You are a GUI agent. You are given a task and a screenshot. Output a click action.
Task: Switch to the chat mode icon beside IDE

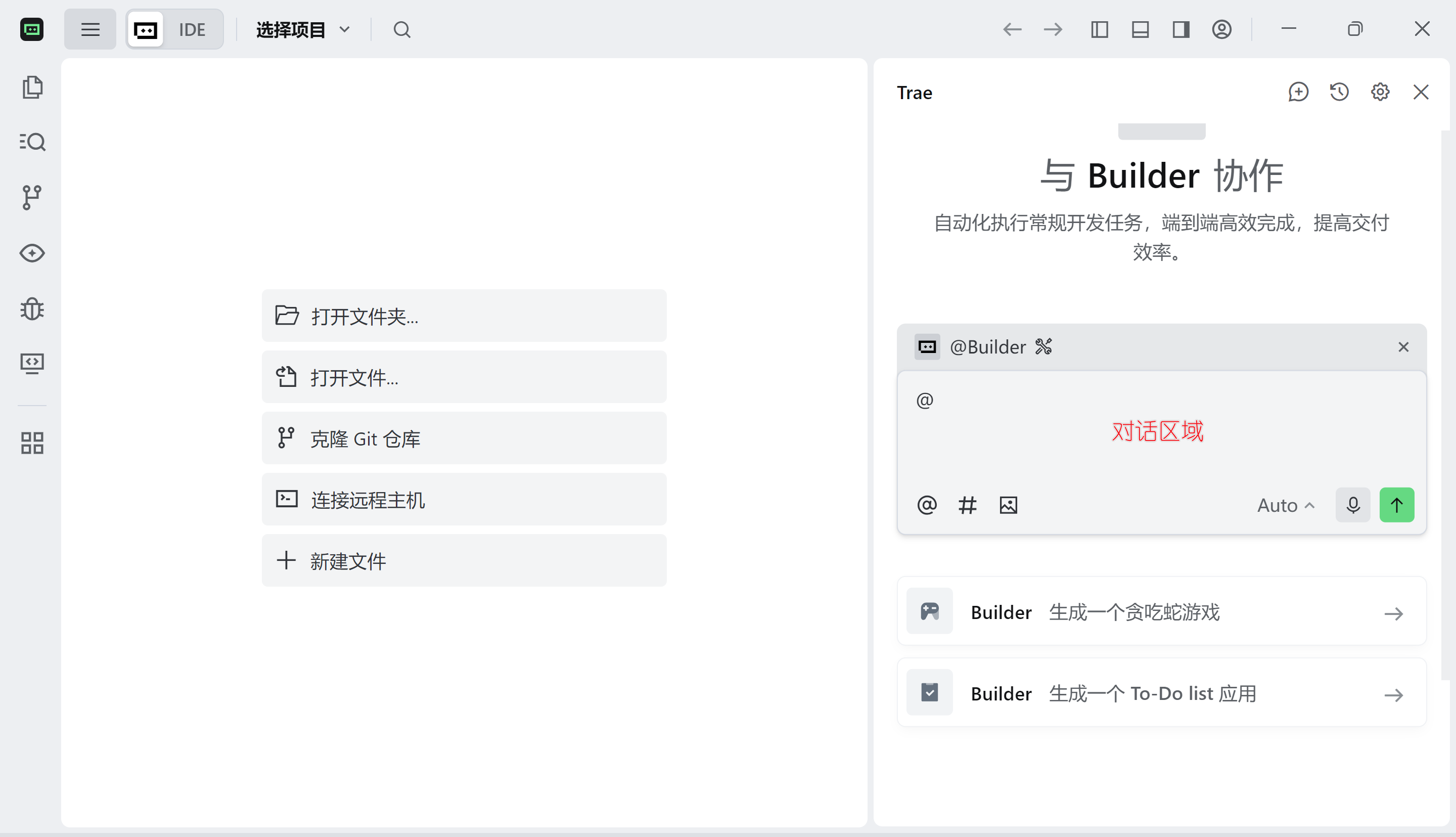[x=146, y=29]
